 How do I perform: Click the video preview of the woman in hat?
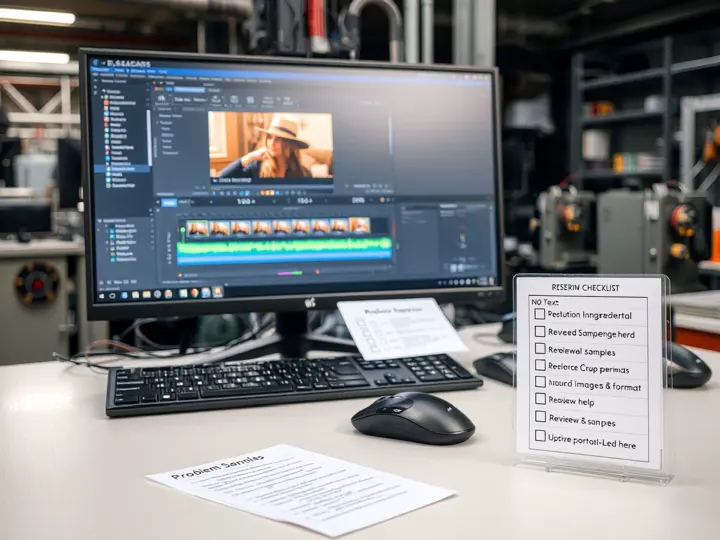(x=270, y=145)
